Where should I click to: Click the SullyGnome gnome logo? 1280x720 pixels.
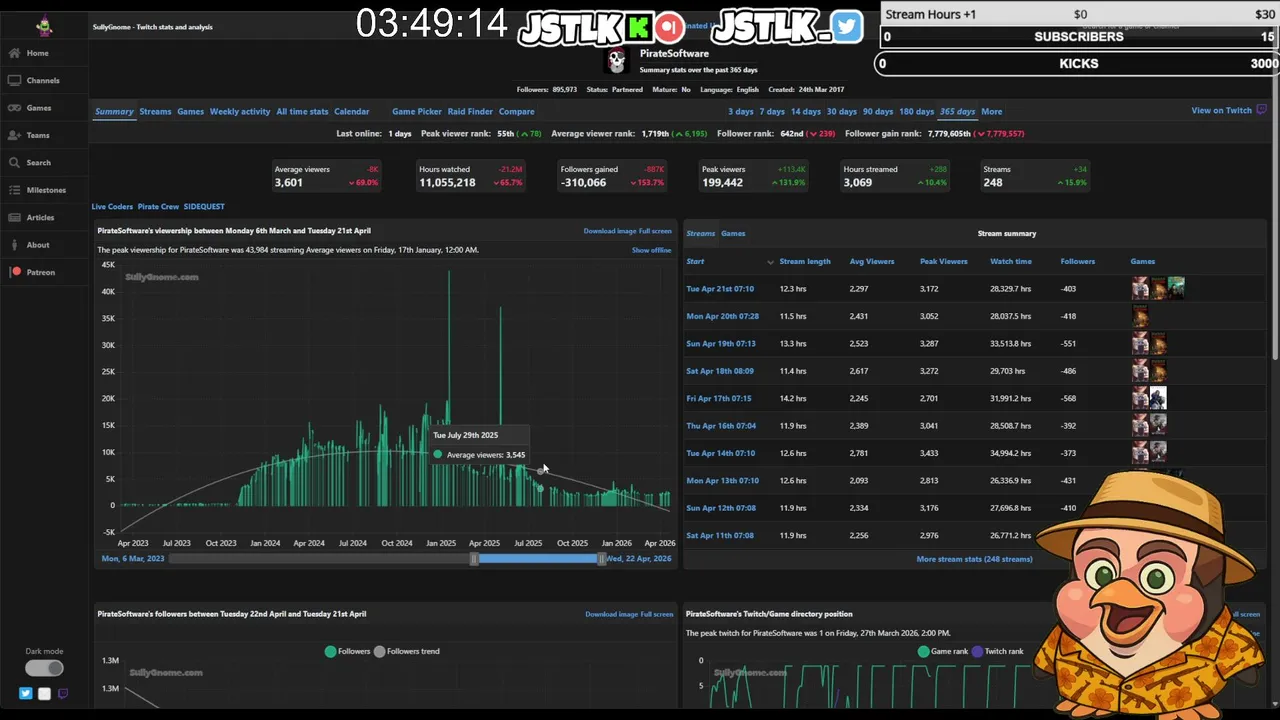point(44,26)
